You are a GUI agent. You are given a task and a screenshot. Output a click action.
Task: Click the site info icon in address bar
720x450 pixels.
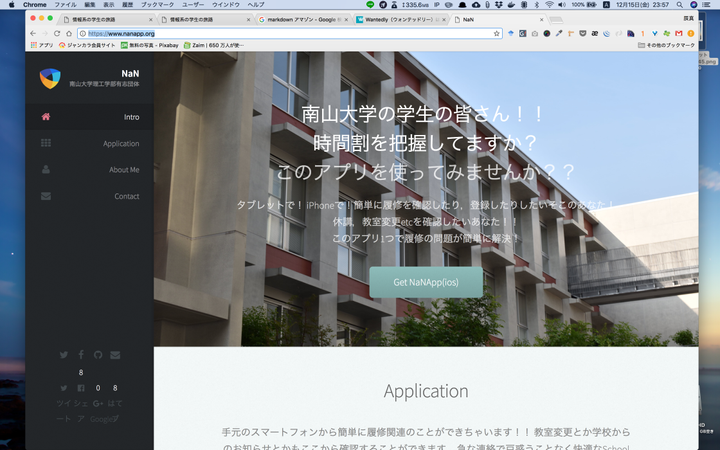pyautogui.click(x=83, y=34)
